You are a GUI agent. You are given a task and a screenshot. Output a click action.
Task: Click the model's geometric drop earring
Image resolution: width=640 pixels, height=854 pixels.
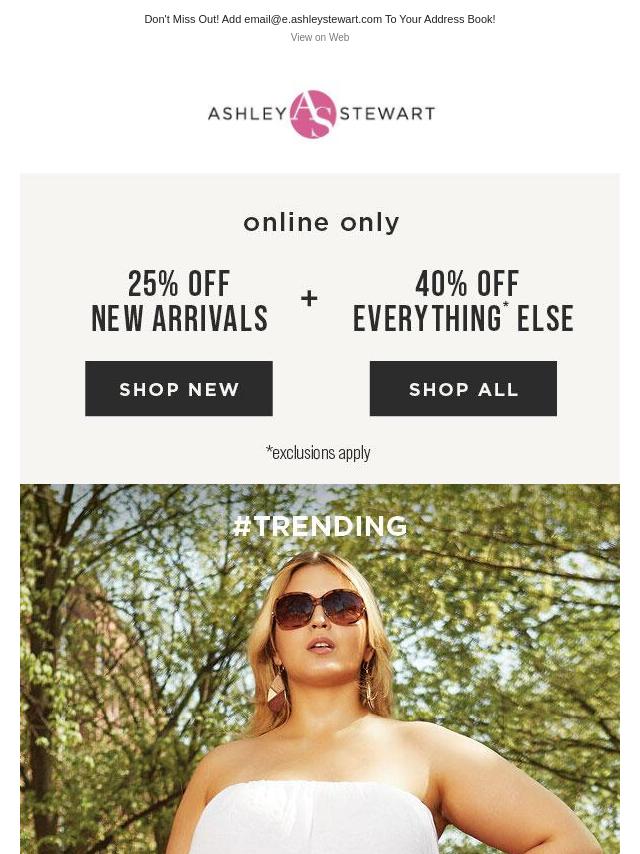click(x=276, y=692)
